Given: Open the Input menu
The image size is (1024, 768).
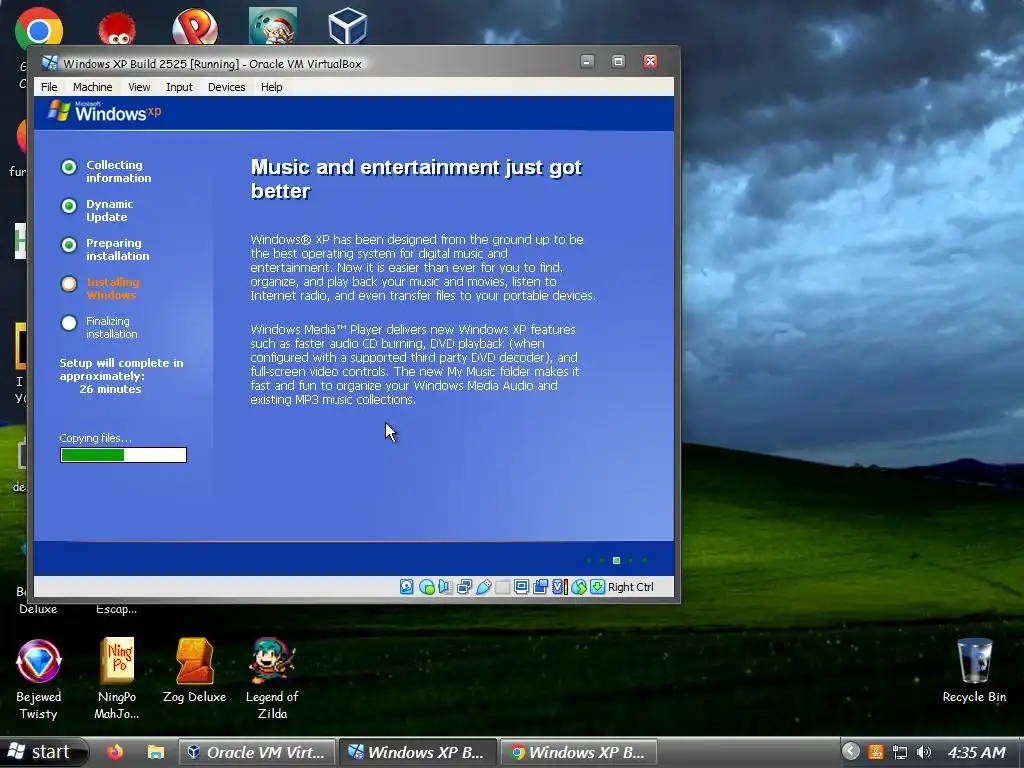Looking at the screenshot, I should pos(179,87).
